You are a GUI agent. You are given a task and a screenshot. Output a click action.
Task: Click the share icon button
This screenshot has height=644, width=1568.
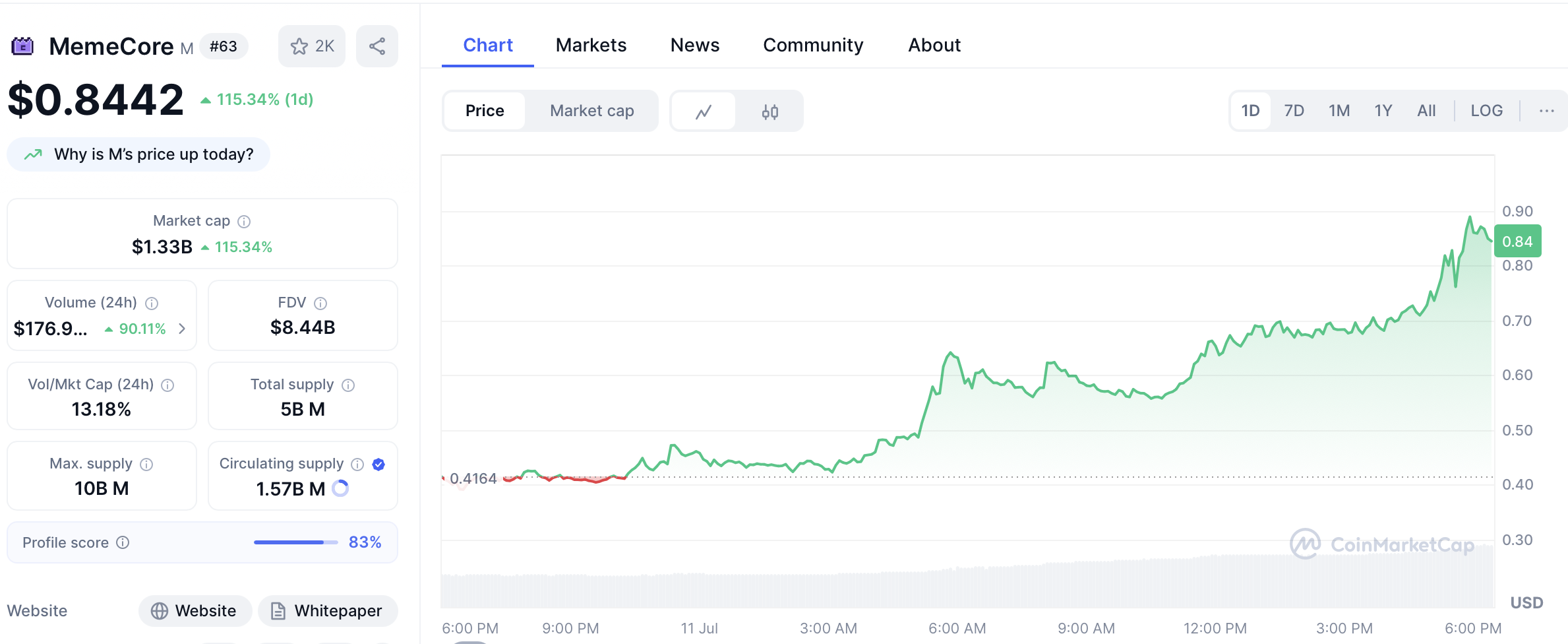point(377,46)
